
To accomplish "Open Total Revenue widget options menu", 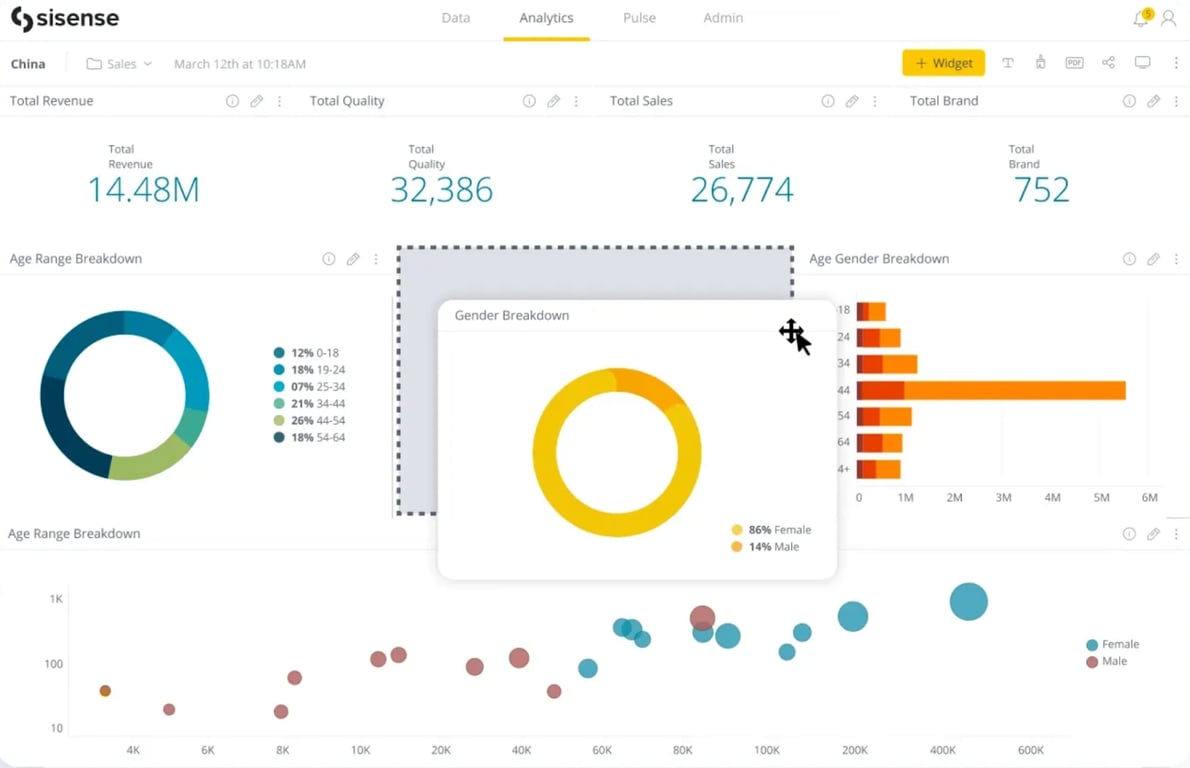I will (279, 101).
